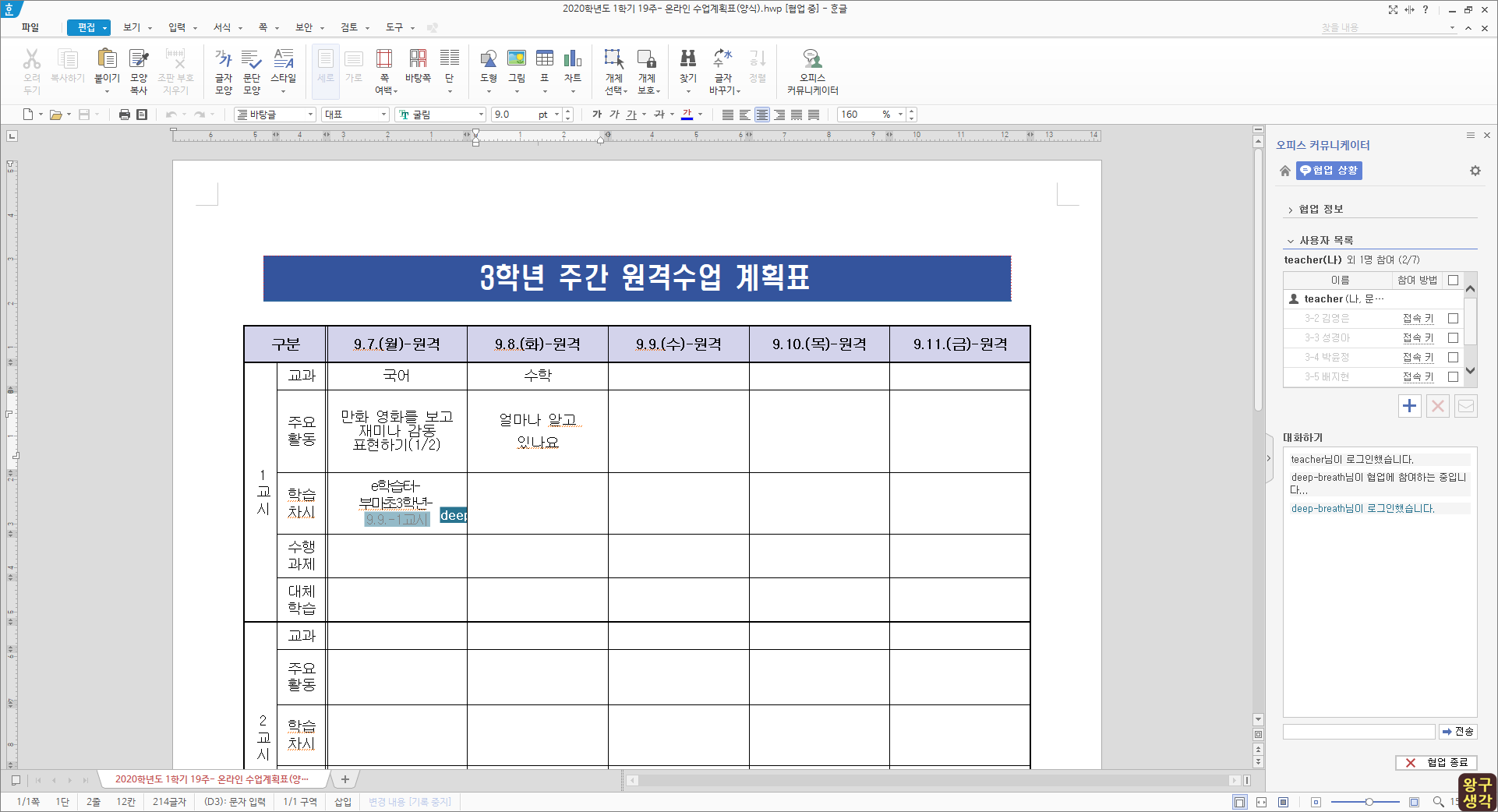
Task: Click the chat message input field
Action: (1358, 732)
